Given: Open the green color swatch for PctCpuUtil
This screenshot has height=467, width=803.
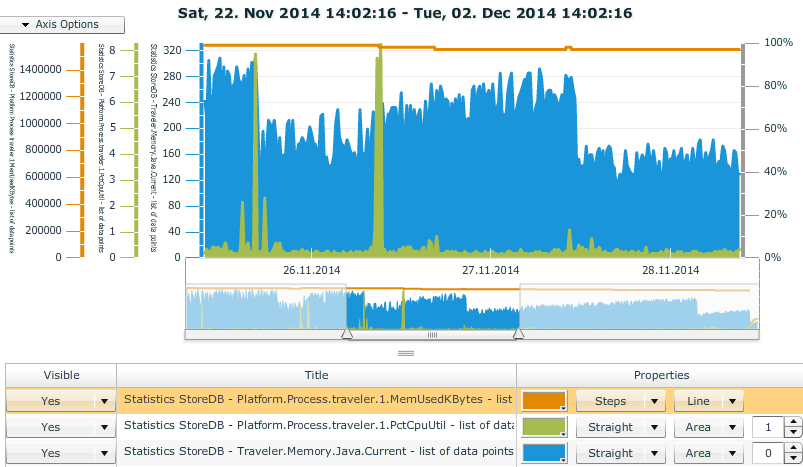Looking at the screenshot, I should (x=544, y=427).
